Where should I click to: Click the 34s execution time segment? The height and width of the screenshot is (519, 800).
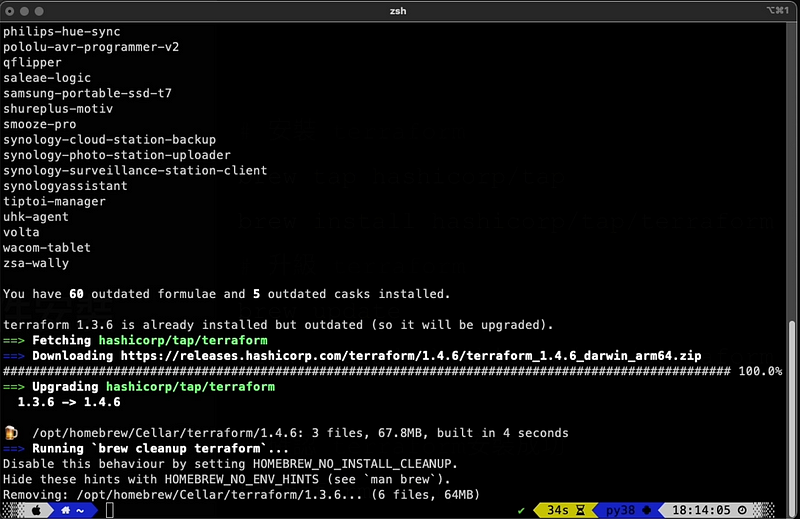tap(557, 510)
